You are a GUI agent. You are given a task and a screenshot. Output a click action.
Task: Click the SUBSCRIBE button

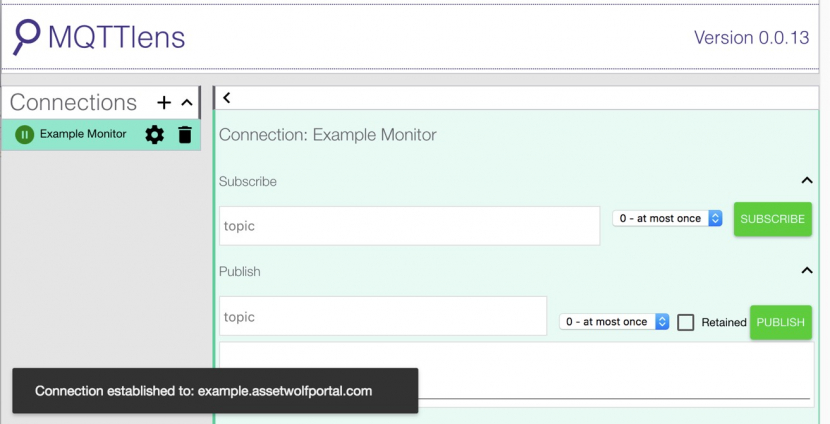(772, 219)
